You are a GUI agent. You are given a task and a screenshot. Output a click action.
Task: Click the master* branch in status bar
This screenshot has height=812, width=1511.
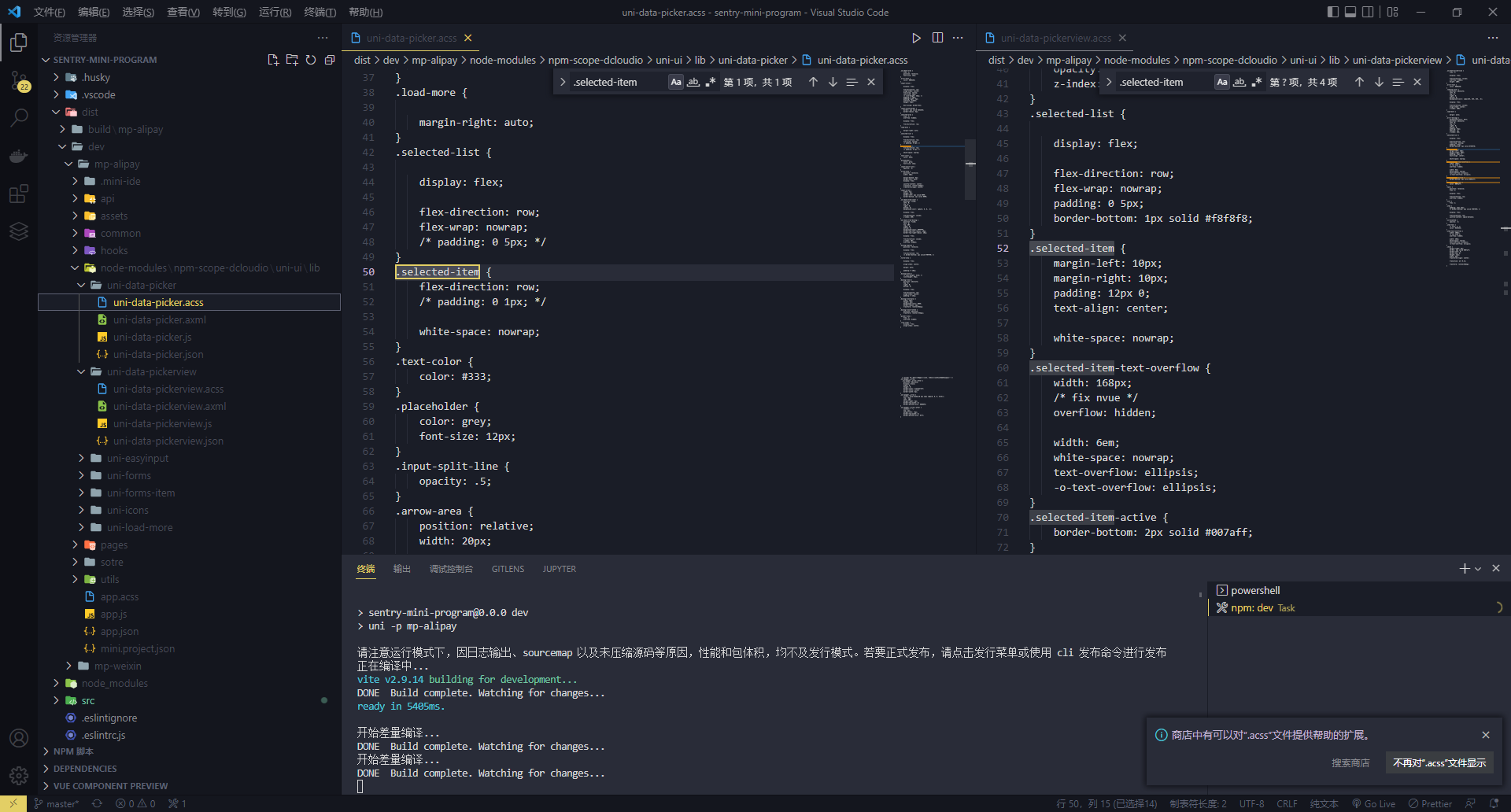coord(56,803)
